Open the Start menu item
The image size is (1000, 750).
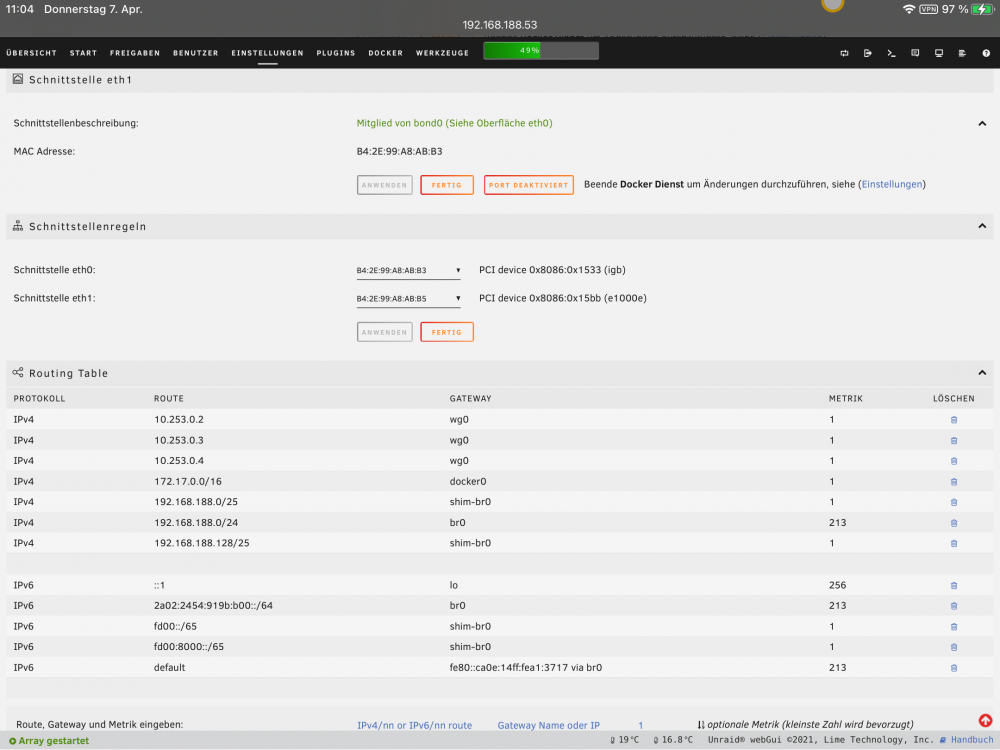(84, 53)
